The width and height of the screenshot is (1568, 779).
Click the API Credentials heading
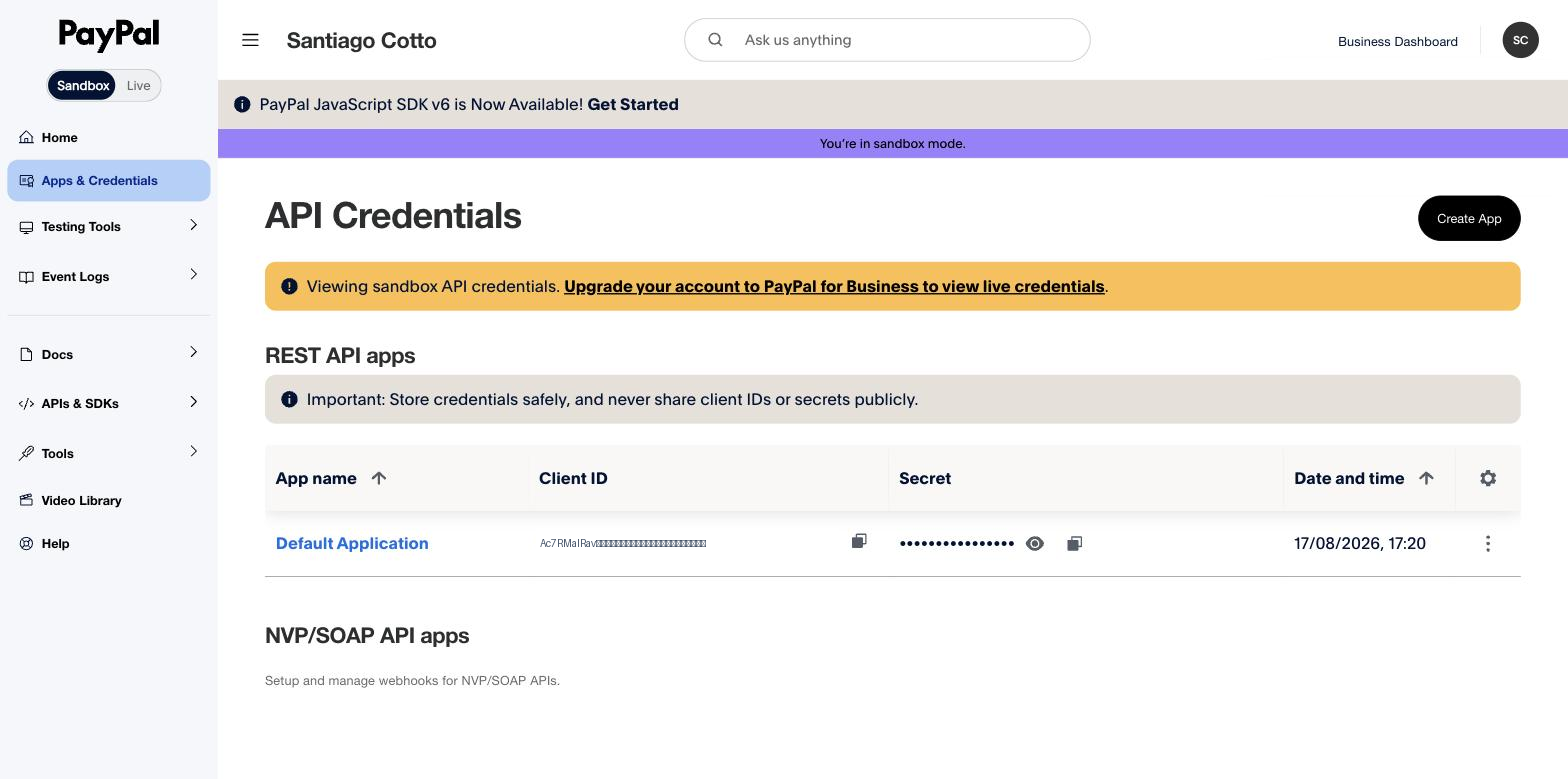tap(393, 216)
